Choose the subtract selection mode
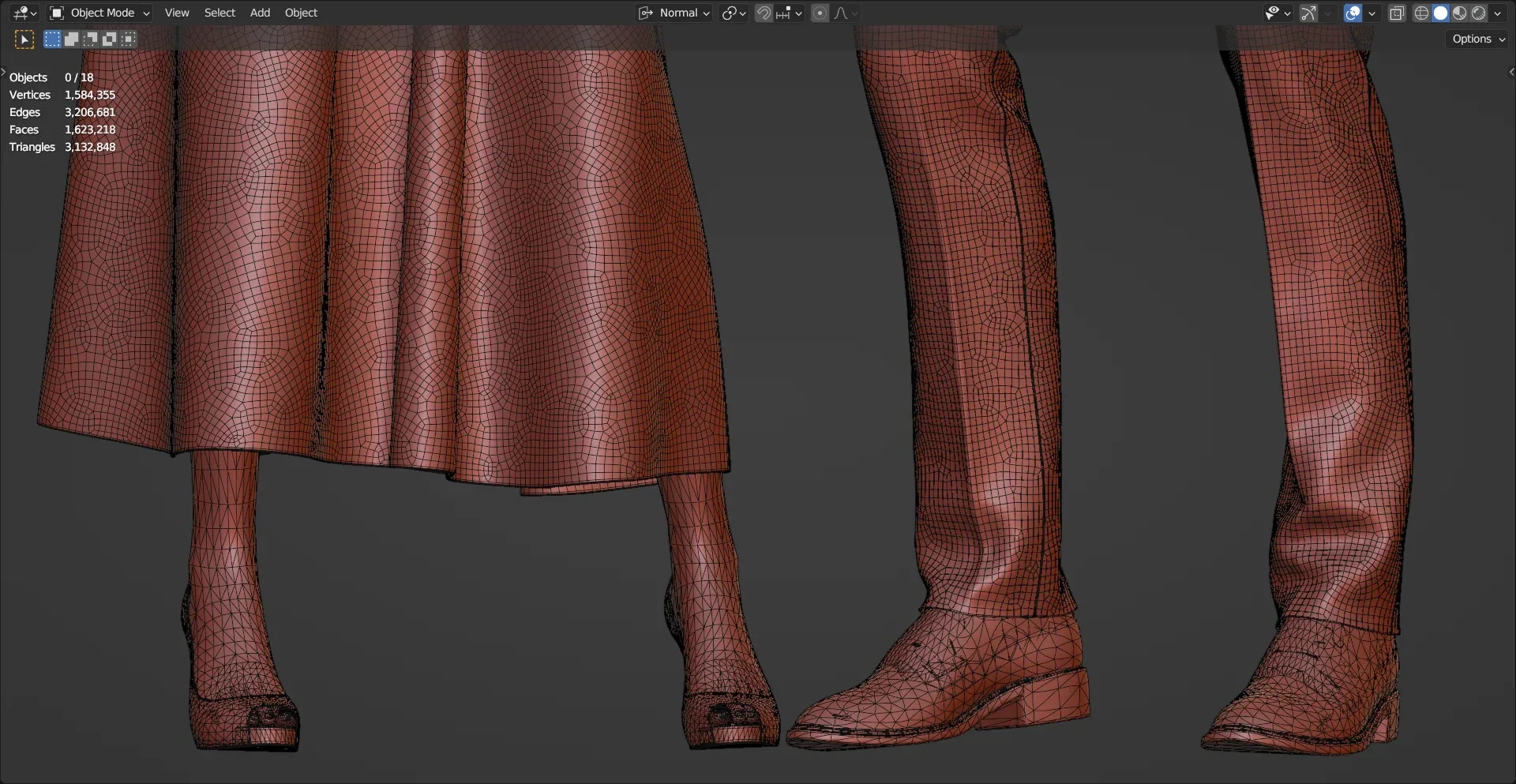Viewport: 1516px width, 784px height. 90,39
